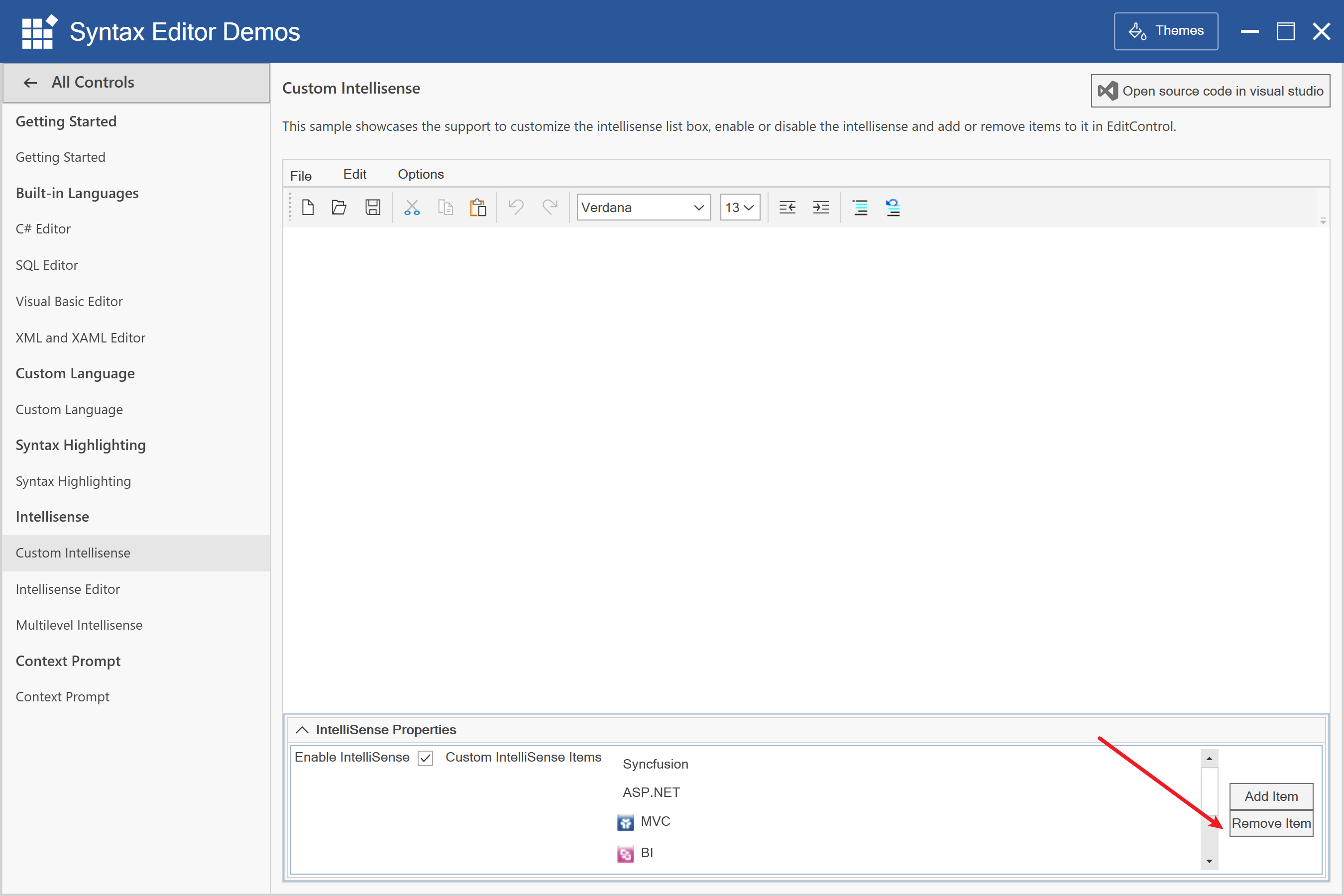This screenshot has width=1344, height=896.
Task: Click the uncomment lines toolbar icon
Action: tap(893, 208)
